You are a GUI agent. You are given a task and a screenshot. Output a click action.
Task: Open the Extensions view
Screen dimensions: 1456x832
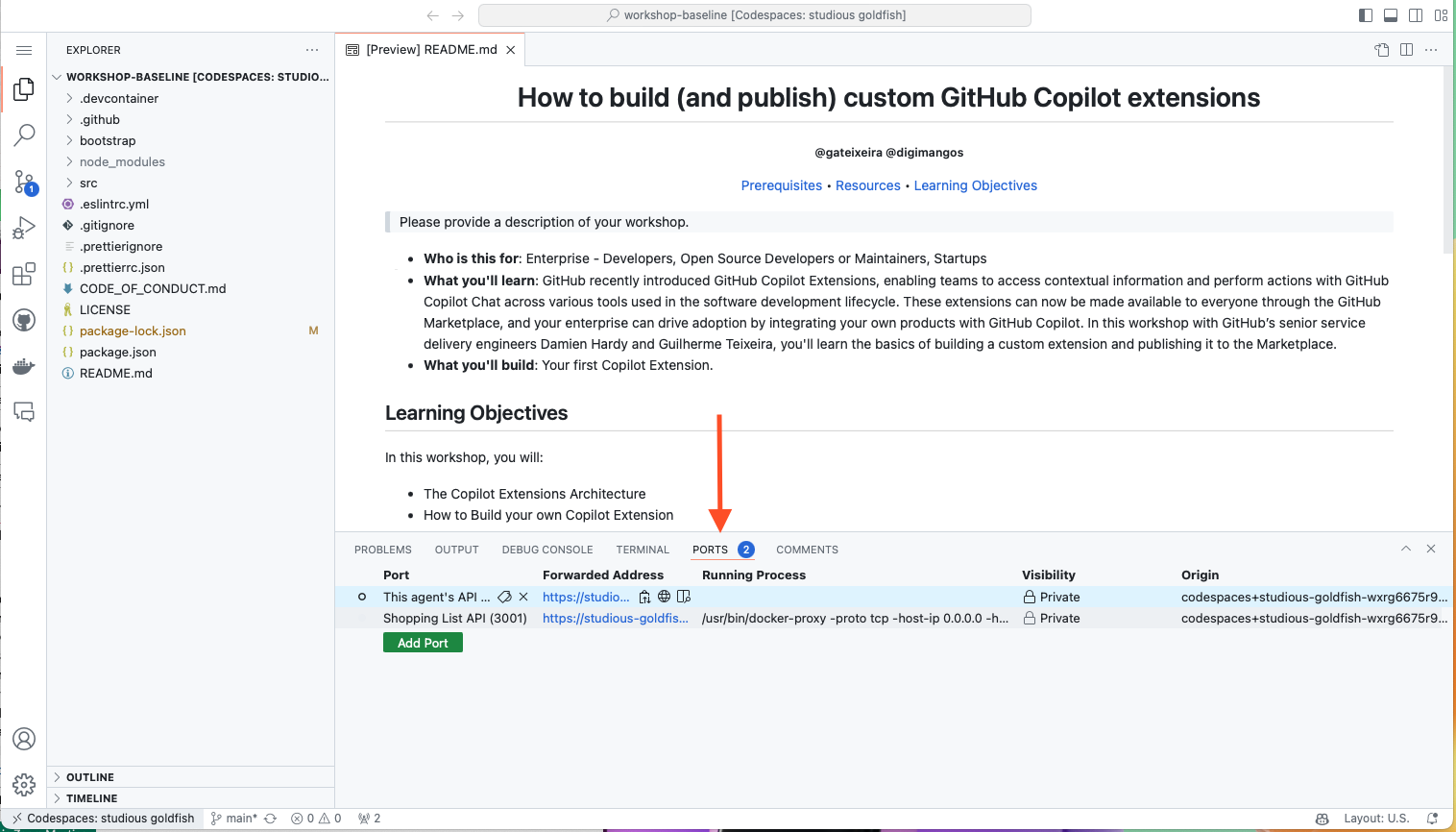(24, 275)
